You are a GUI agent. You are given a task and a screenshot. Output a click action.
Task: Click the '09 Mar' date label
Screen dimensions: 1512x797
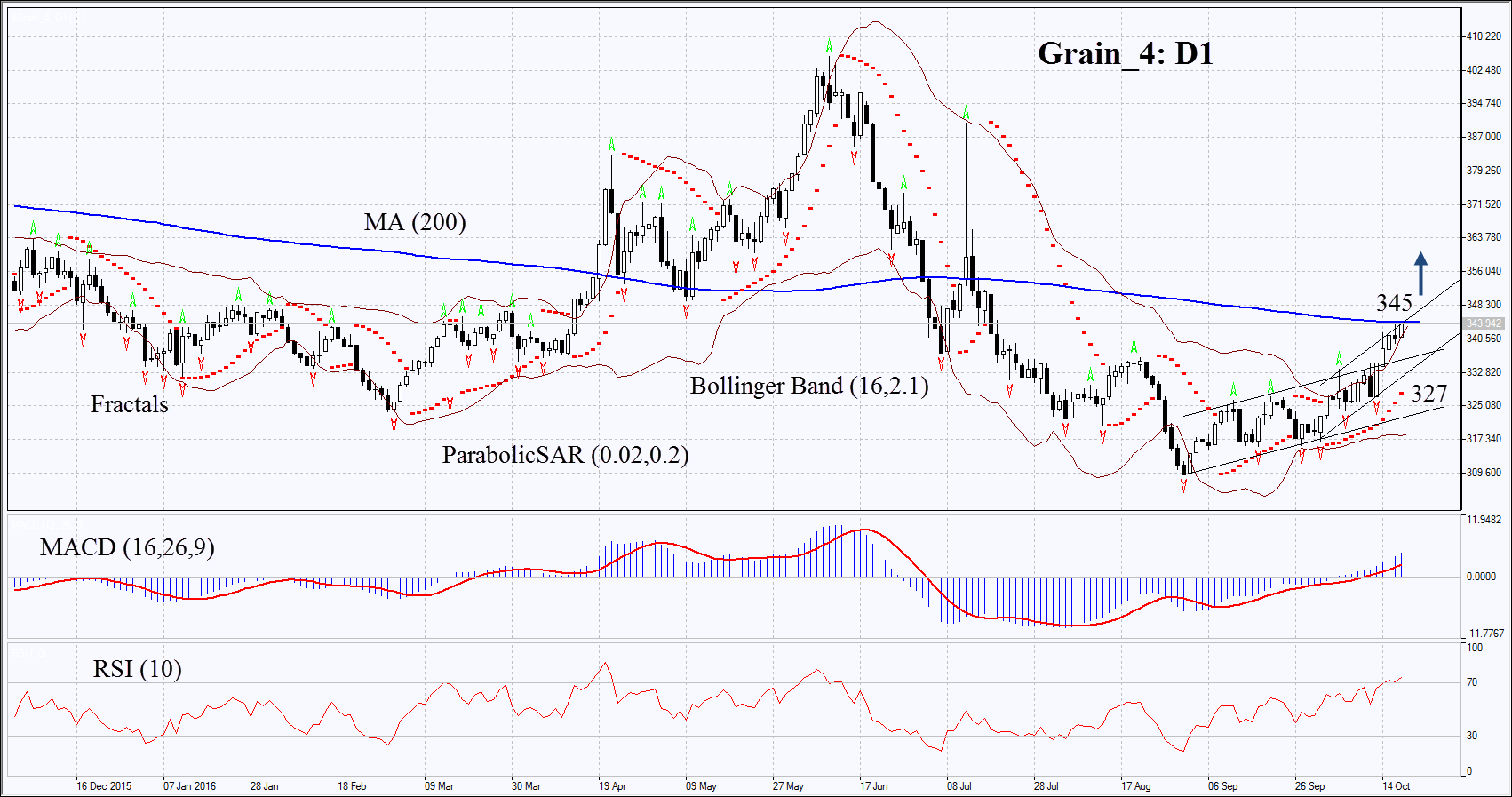point(439,786)
